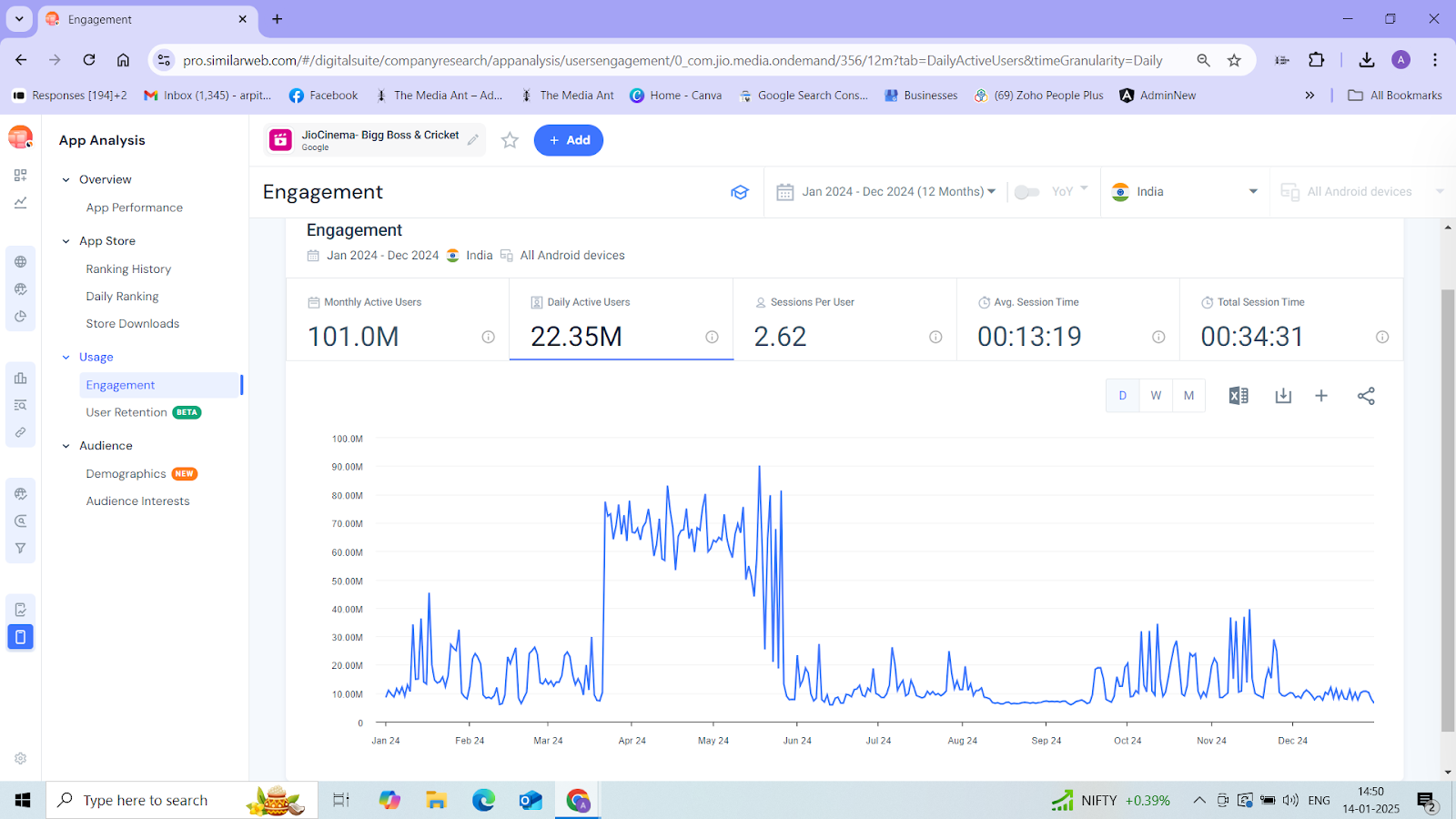Click Windows taskbar search box
Screen dimensions: 1456x819
(x=182, y=800)
